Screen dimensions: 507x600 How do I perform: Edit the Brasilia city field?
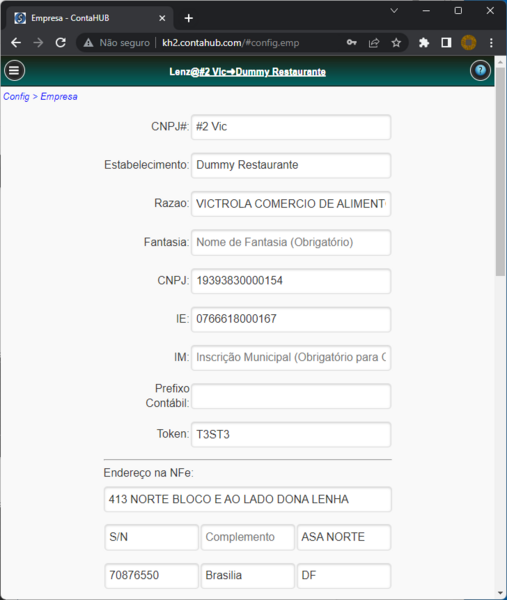248,576
